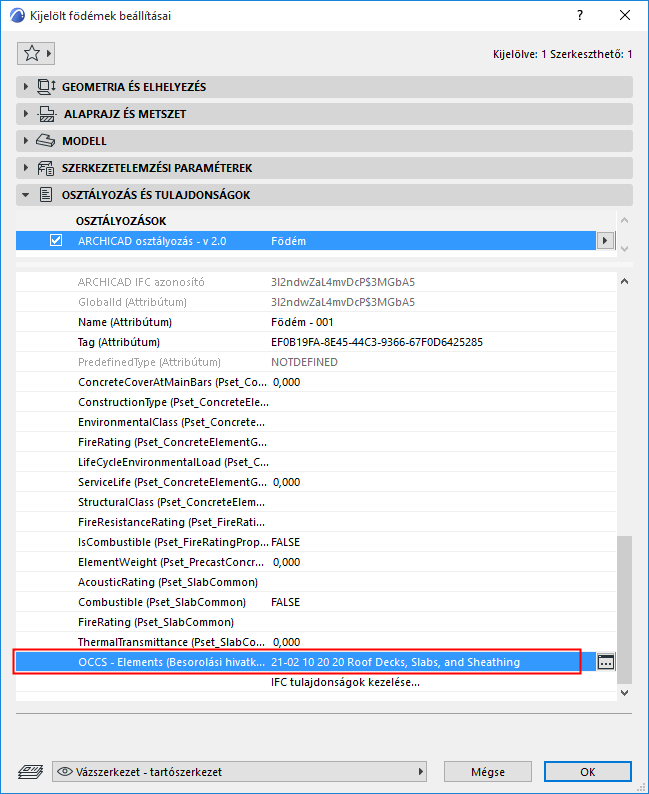Click the Osztályozás és Tulajdonságok panel icon

click(46, 195)
